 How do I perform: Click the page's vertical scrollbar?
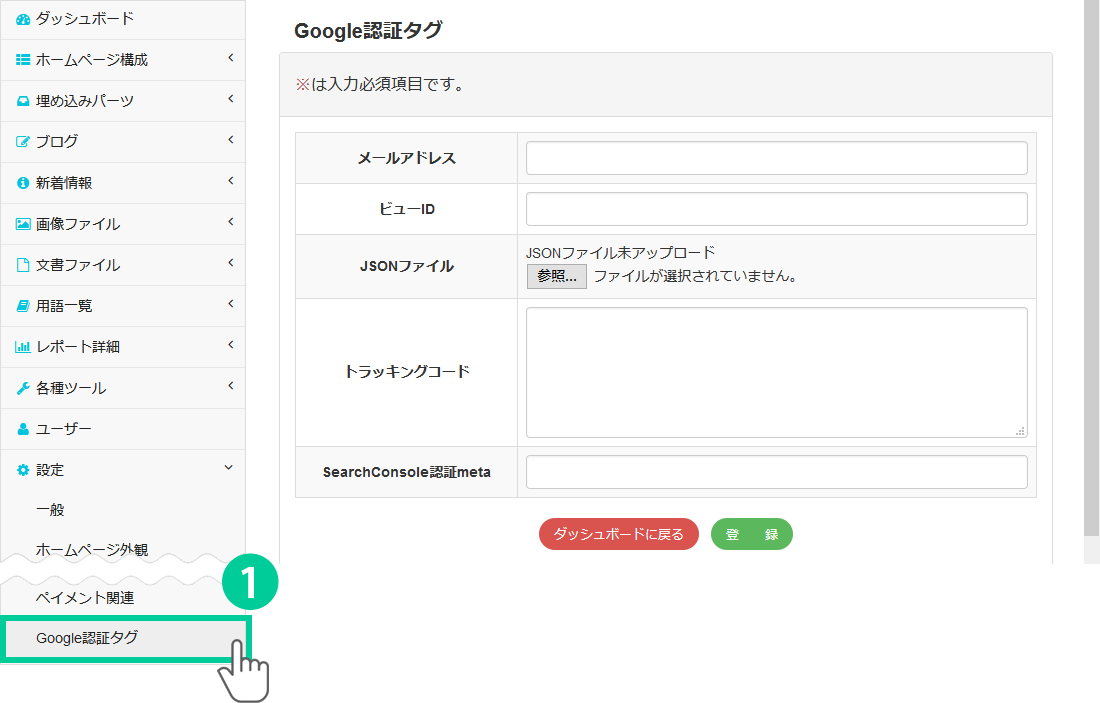coord(1091,270)
